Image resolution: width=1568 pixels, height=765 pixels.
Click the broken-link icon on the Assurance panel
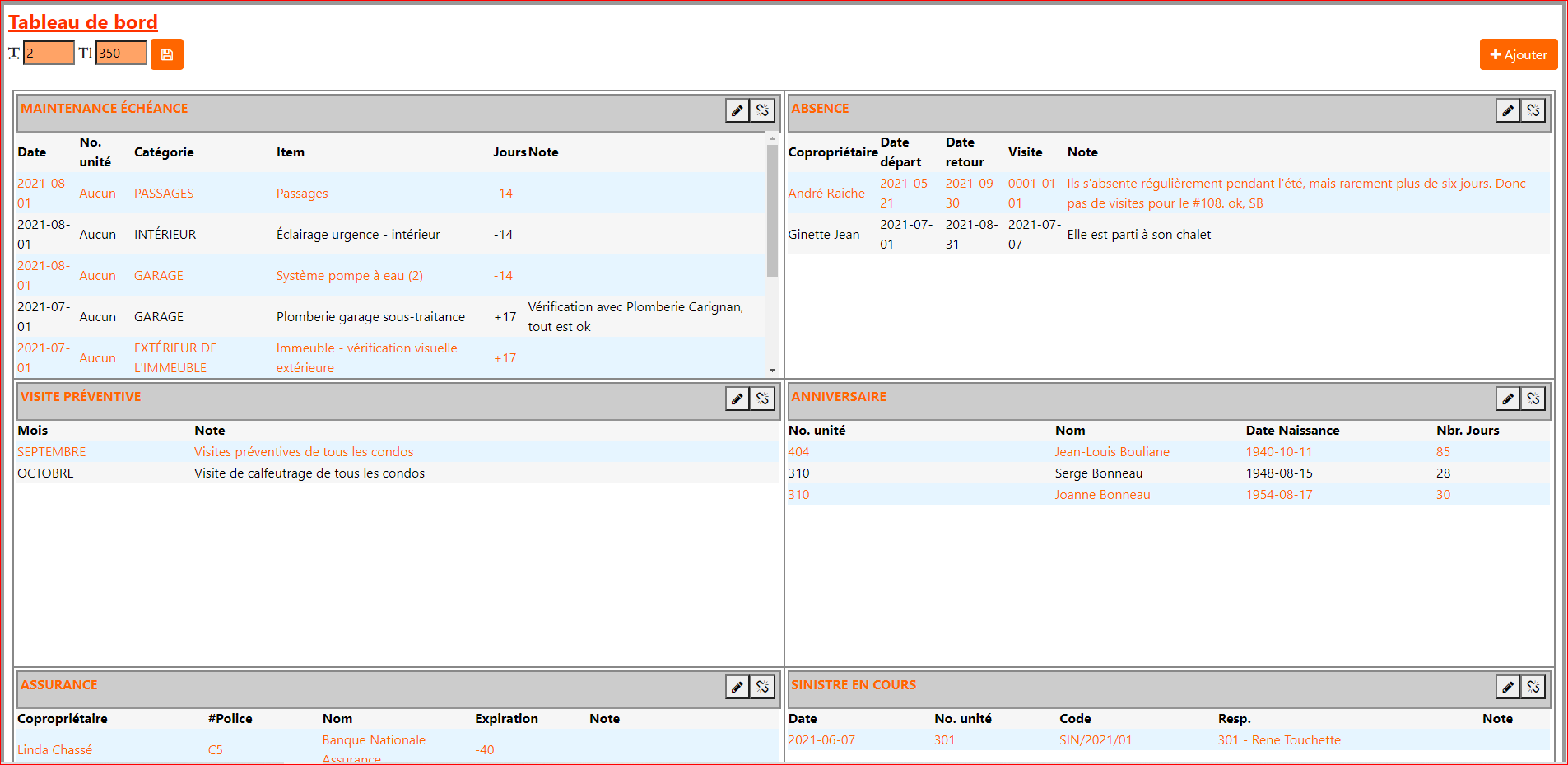[762, 687]
